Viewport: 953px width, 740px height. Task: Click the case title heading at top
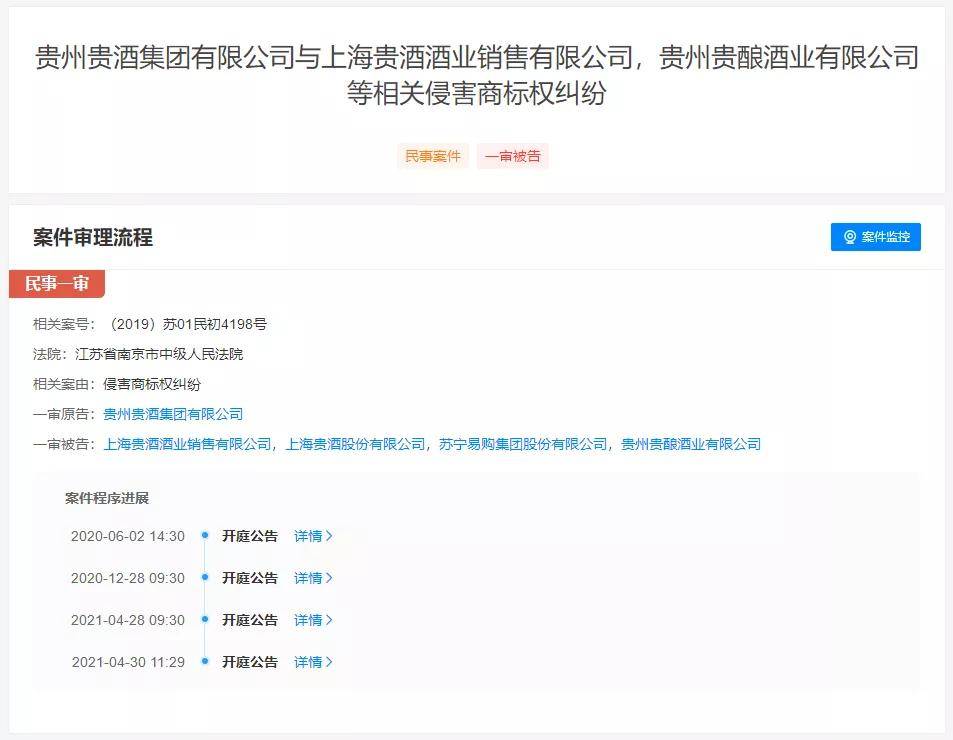(x=476, y=75)
